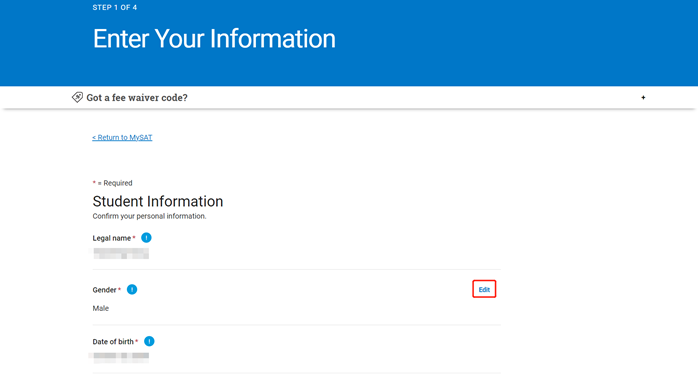698x374 pixels.
Task: Open the Legal name info icon
Action: [146, 238]
